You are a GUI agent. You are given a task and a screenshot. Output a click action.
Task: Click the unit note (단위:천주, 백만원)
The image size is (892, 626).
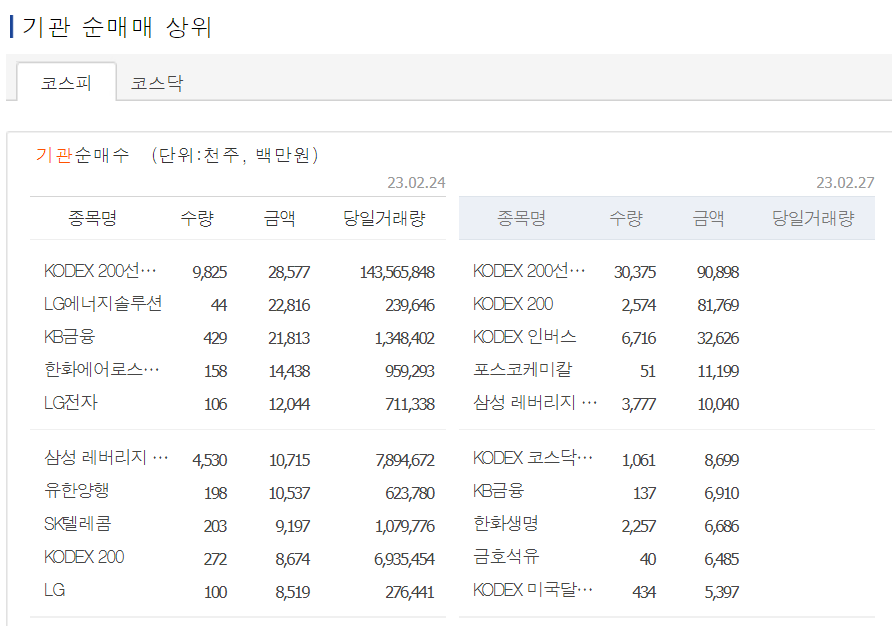click(235, 155)
